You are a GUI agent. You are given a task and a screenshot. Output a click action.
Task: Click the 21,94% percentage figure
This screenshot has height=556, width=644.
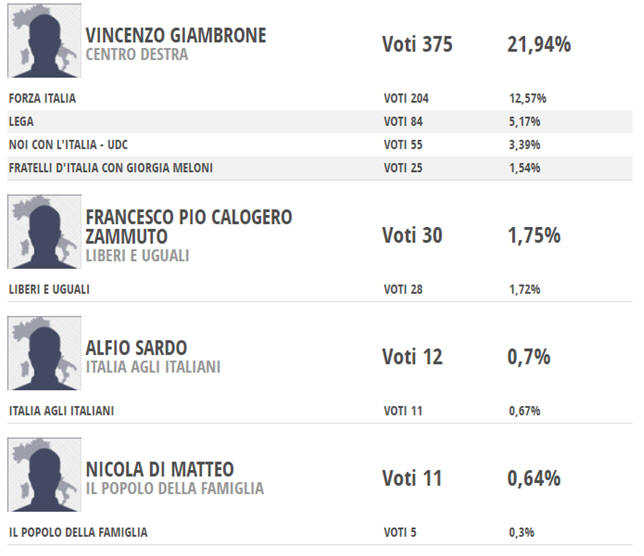(539, 45)
